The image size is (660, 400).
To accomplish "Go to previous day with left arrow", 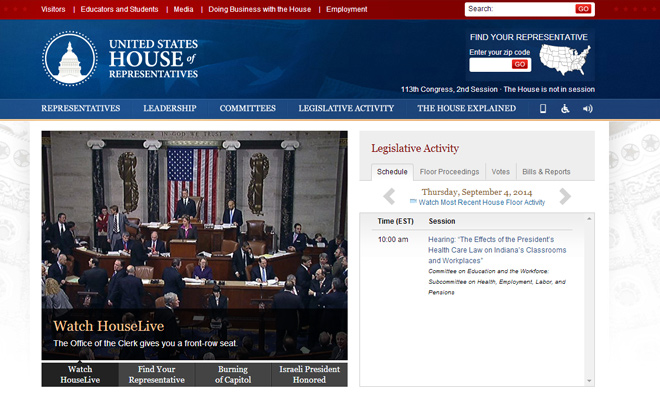I will (389, 196).
